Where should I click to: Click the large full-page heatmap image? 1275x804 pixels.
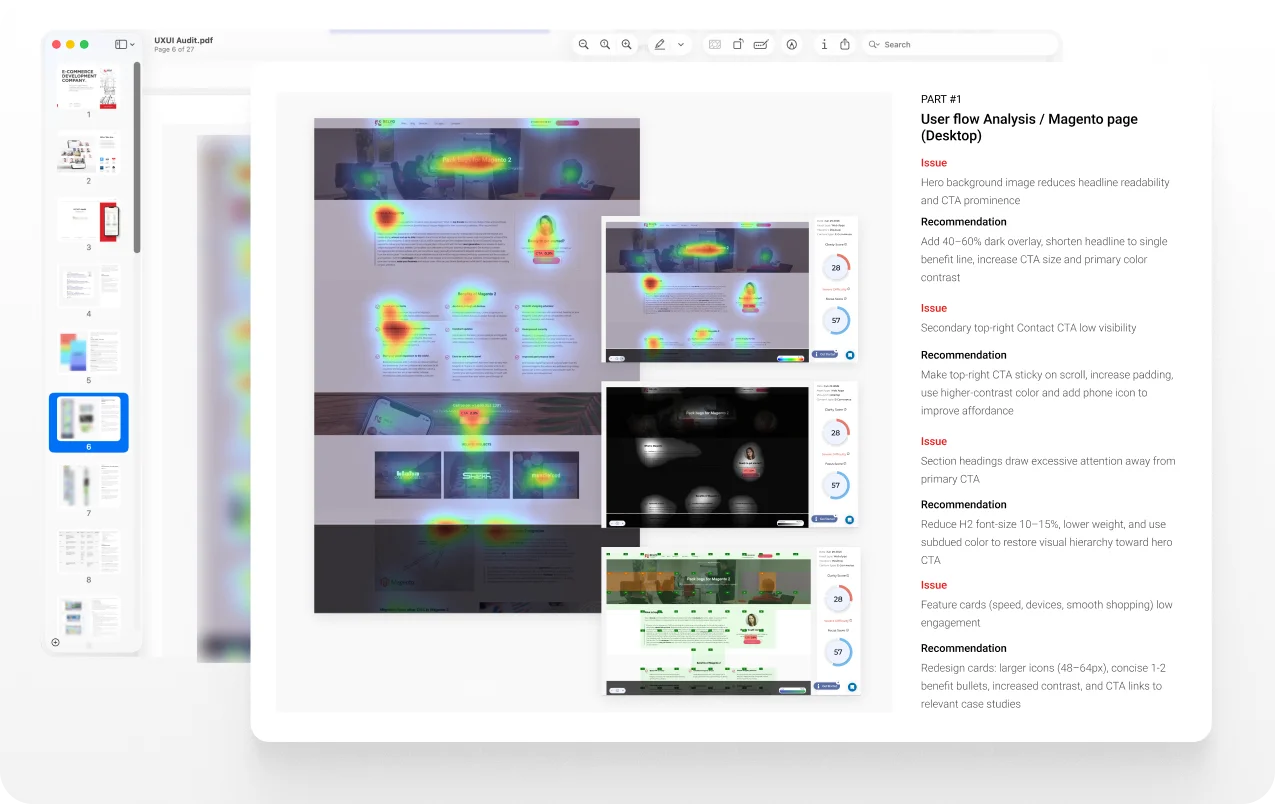[x=477, y=365]
